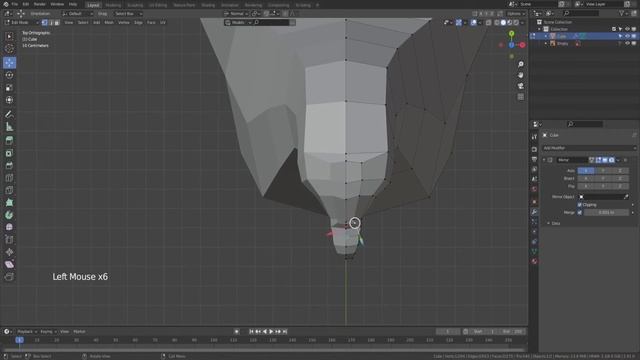Viewport: 640px width, 360px height.
Task: Select the Select Box tool in toolbar
Action: tap(9, 37)
